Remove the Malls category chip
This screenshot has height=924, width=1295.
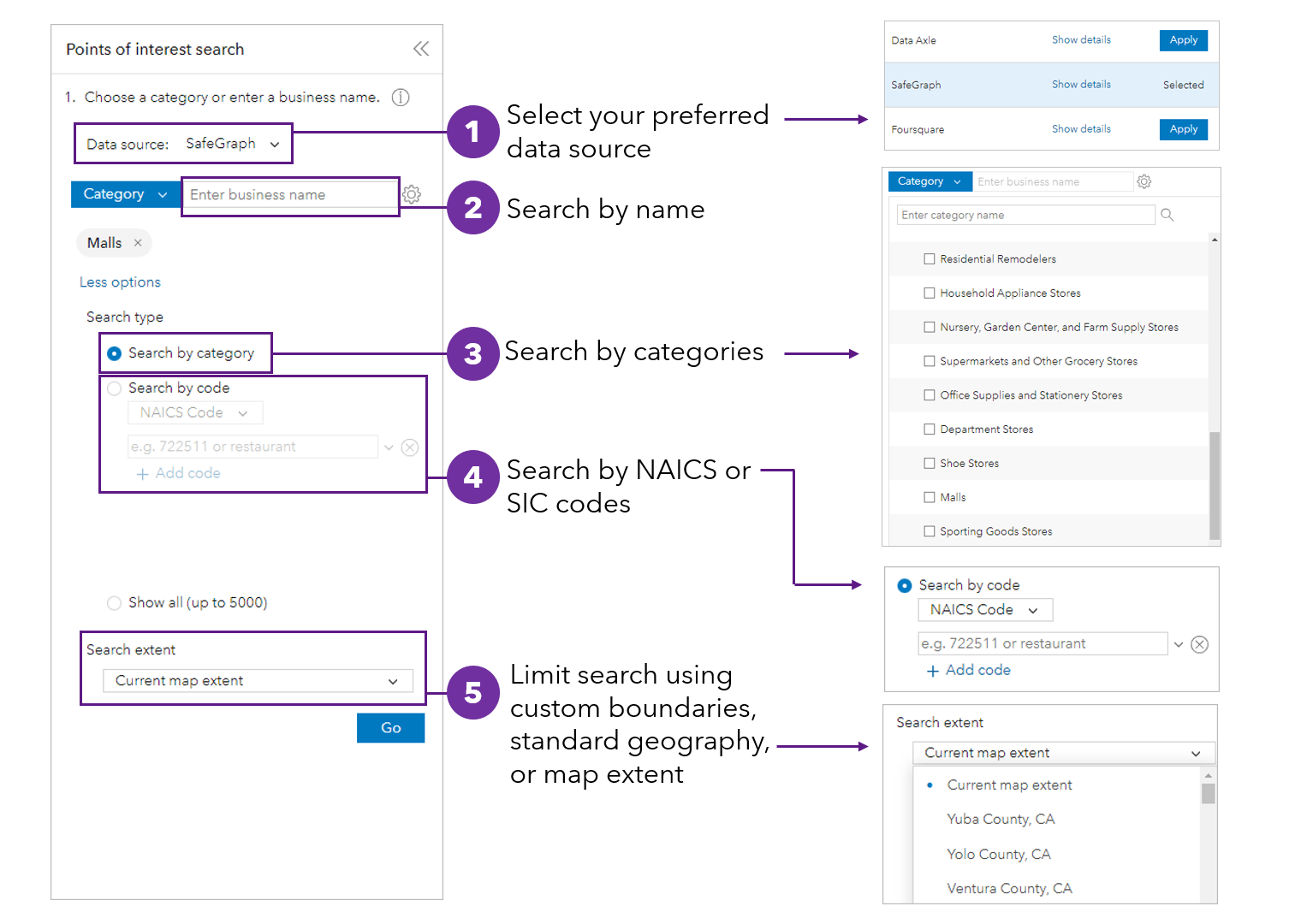(x=138, y=243)
